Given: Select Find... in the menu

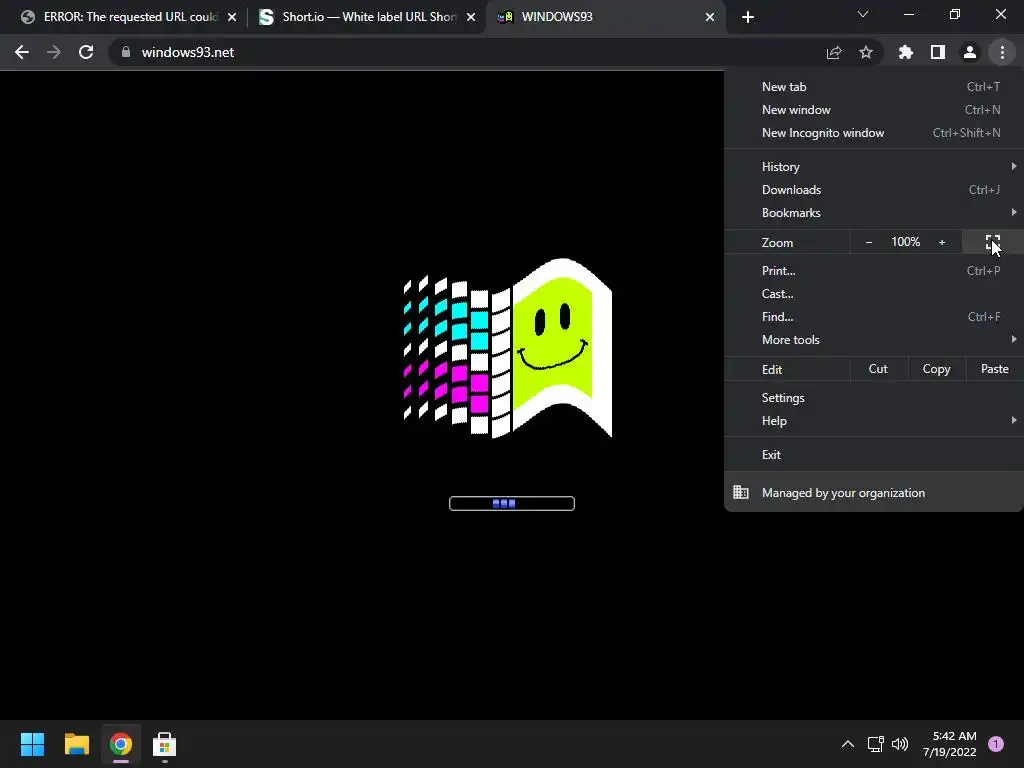Looking at the screenshot, I should tap(874, 317).
